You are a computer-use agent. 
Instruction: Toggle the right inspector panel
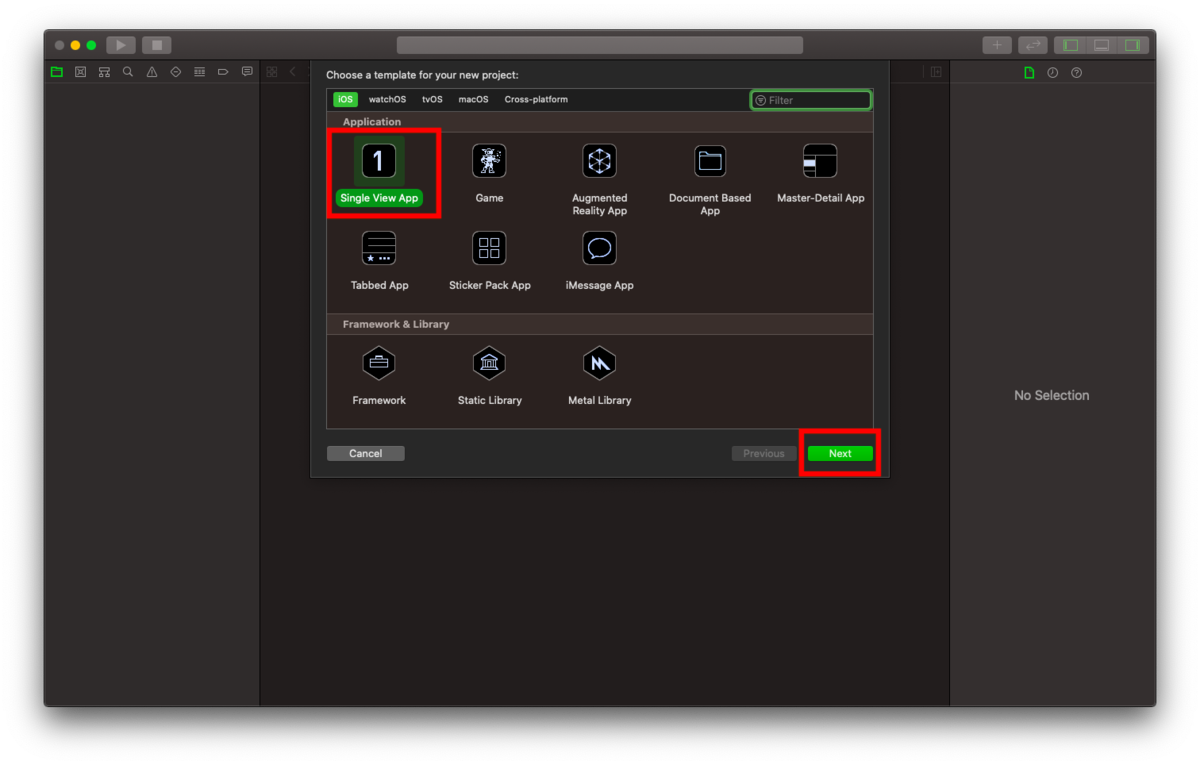(x=1132, y=45)
